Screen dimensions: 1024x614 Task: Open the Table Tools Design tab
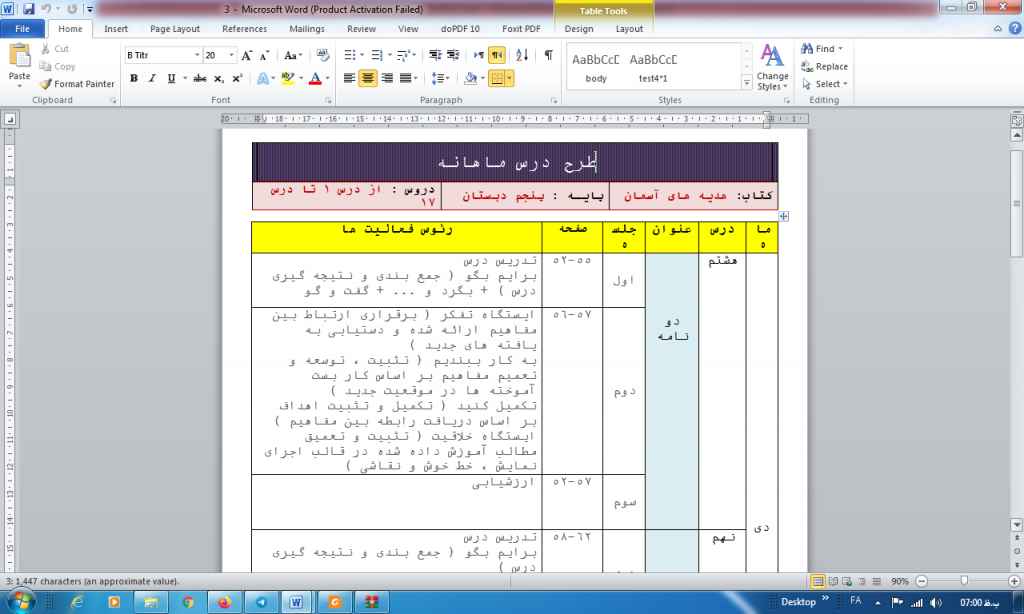coord(579,29)
